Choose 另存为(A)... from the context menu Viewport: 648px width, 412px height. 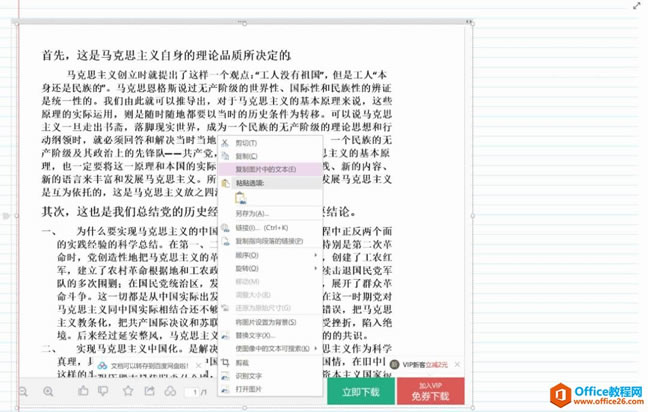270,214
